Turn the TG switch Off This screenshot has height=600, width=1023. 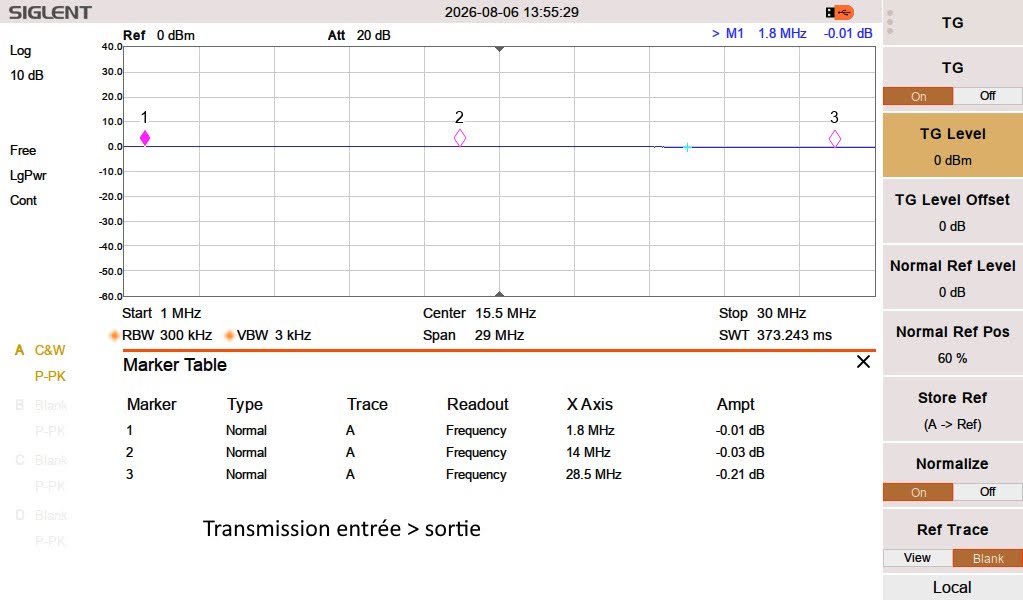(x=988, y=96)
